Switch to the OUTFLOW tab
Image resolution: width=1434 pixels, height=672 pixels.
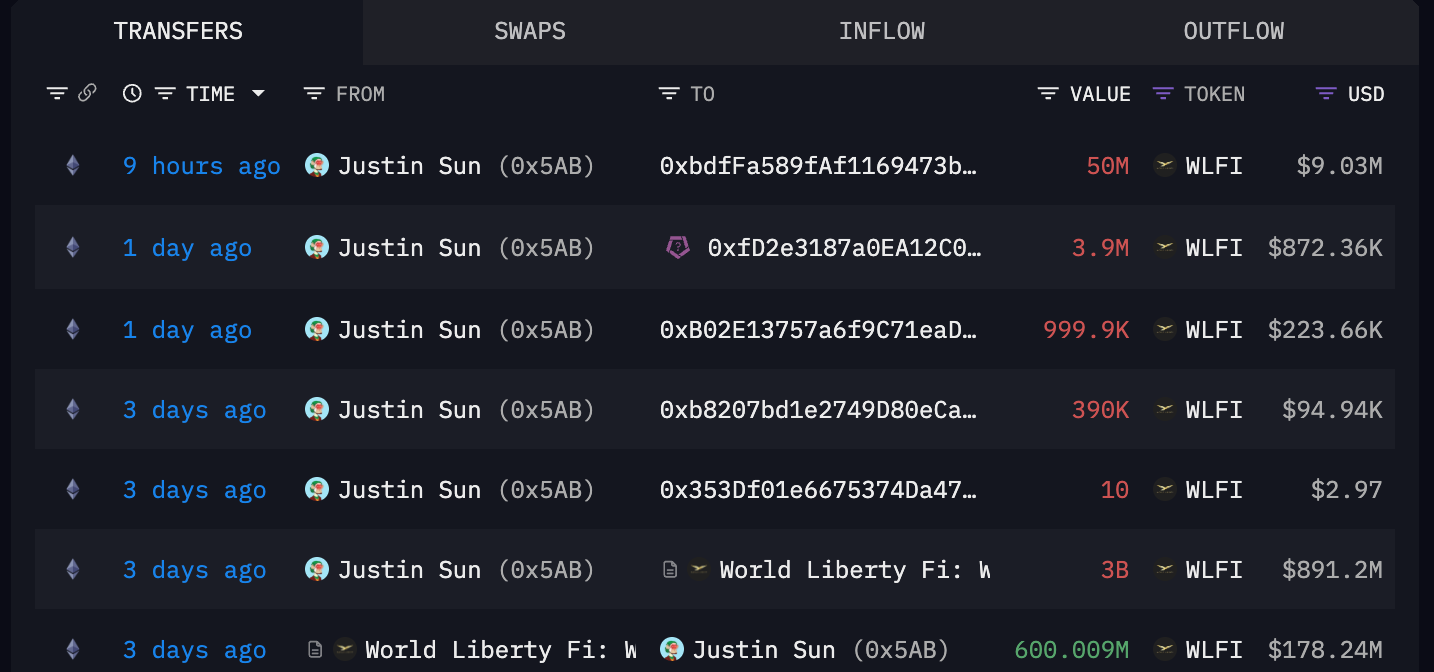click(x=1233, y=31)
